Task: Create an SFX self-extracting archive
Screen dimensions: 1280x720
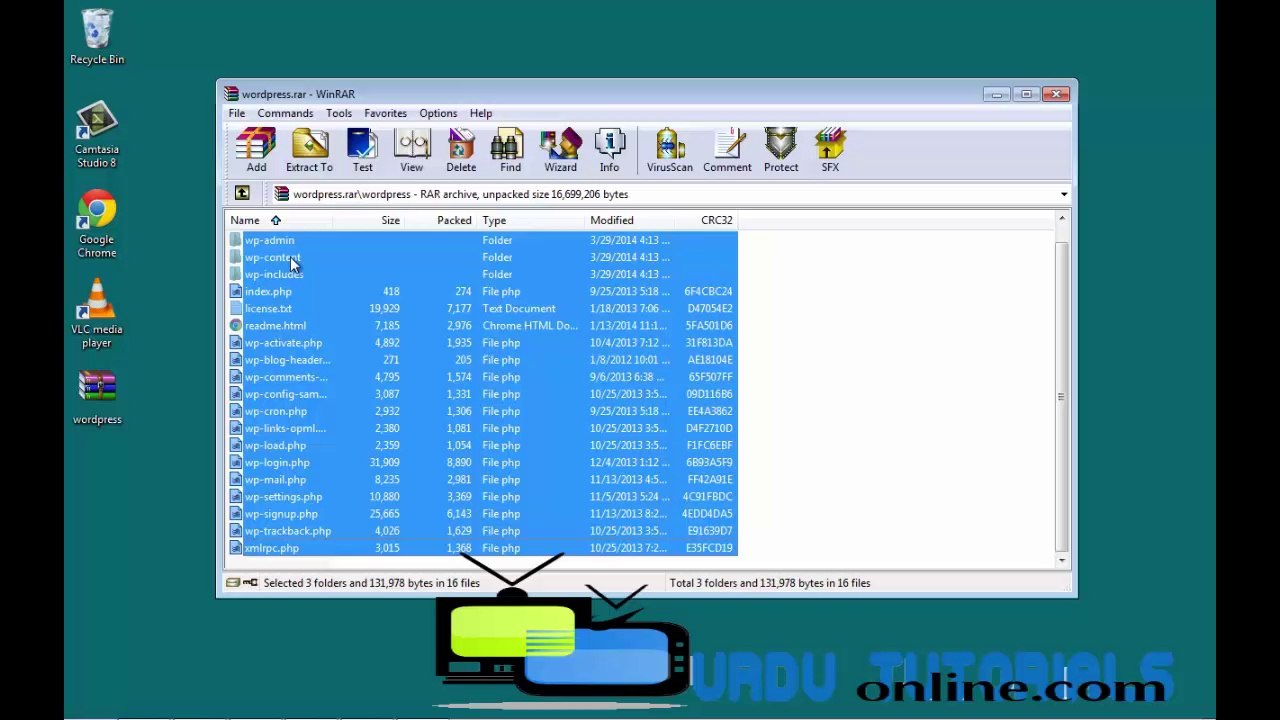Action: tap(830, 150)
